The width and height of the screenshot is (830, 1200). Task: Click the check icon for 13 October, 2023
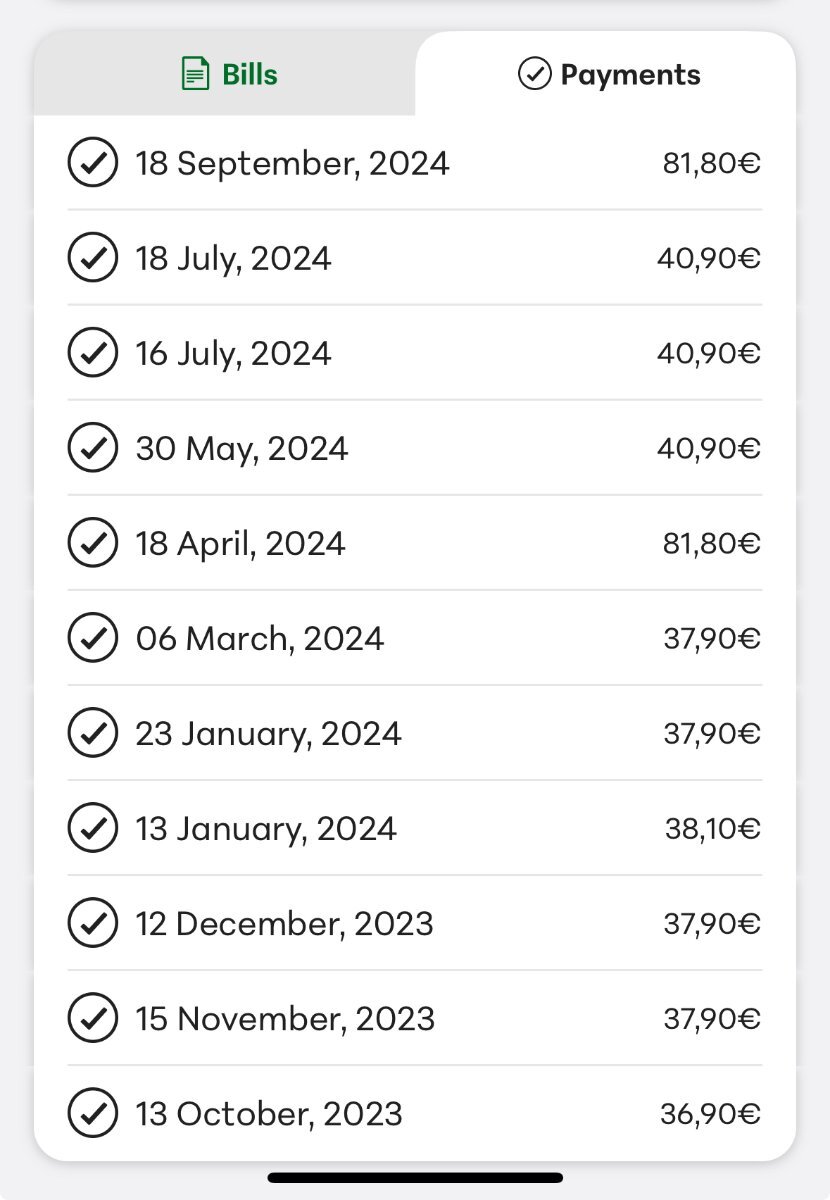coord(93,1113)
